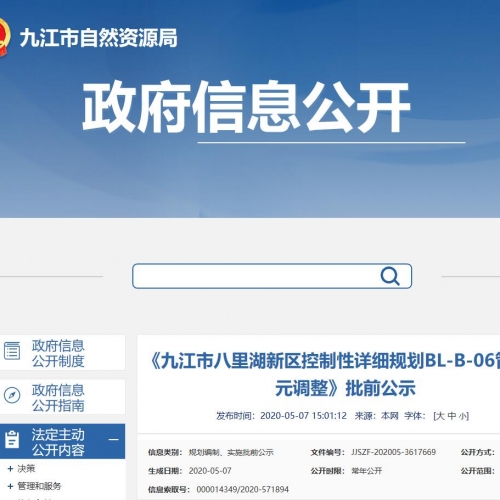Open 九江市自然资源局 site title
500x500 pixels.
[99, 38]
